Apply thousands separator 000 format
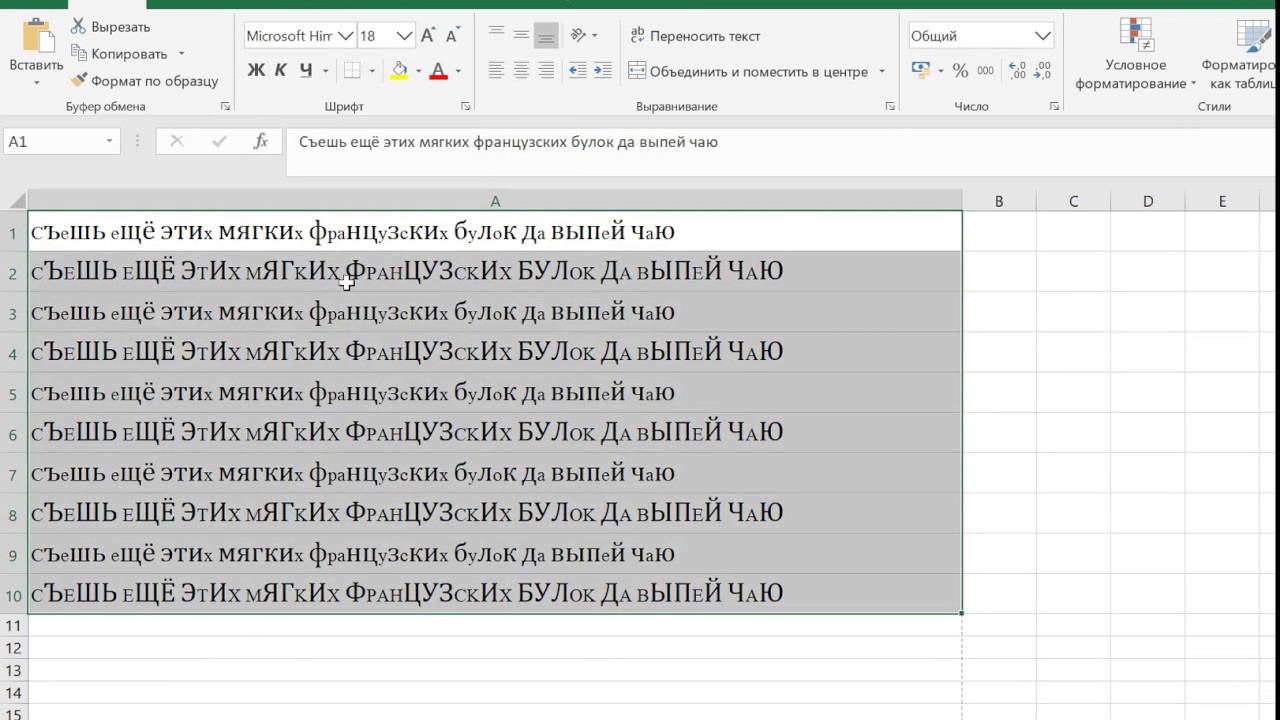This screenshot has height=720, width=1280. (x=986, y=70)
